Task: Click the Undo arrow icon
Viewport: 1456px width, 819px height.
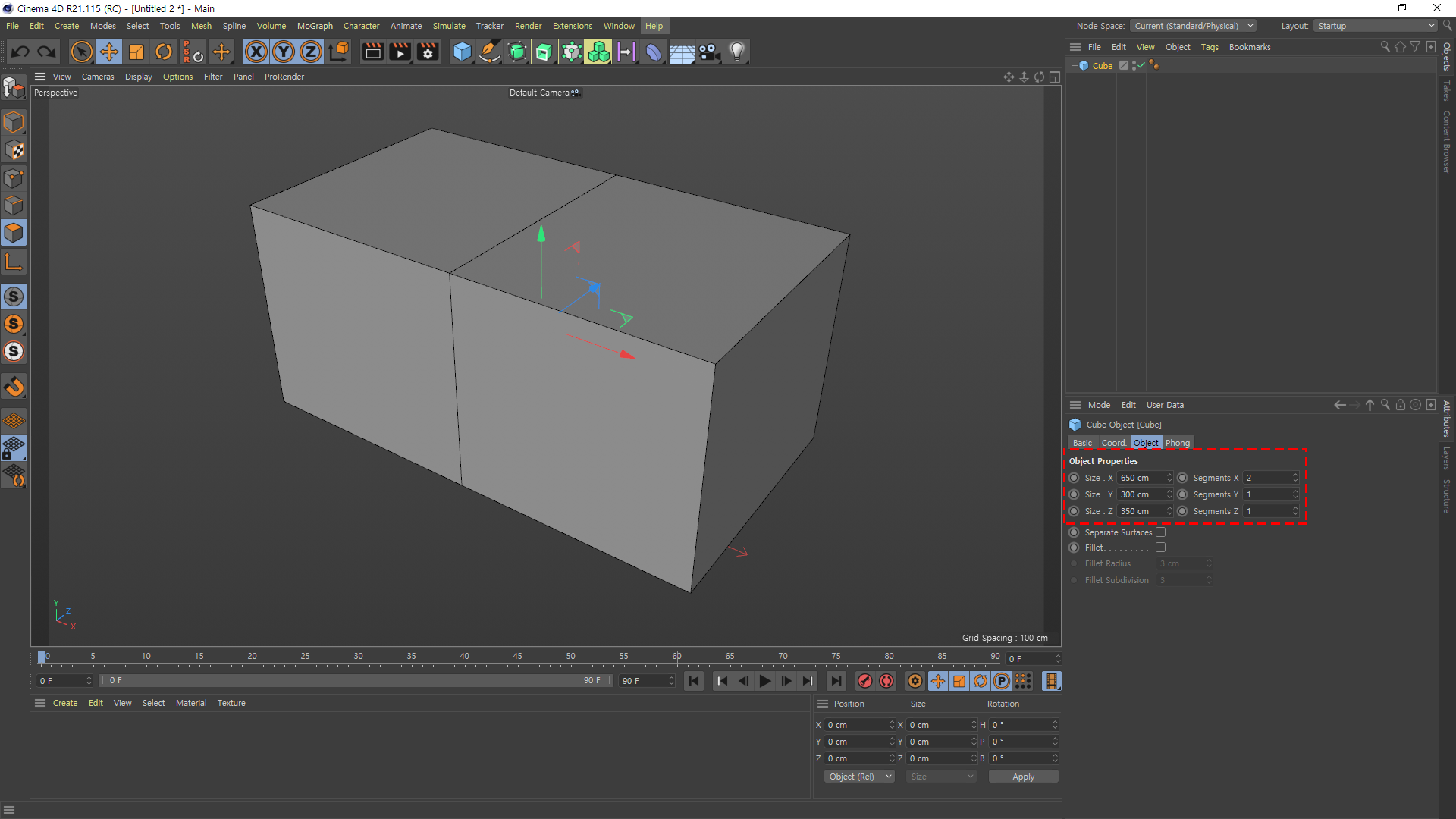Action: (20, 52)
